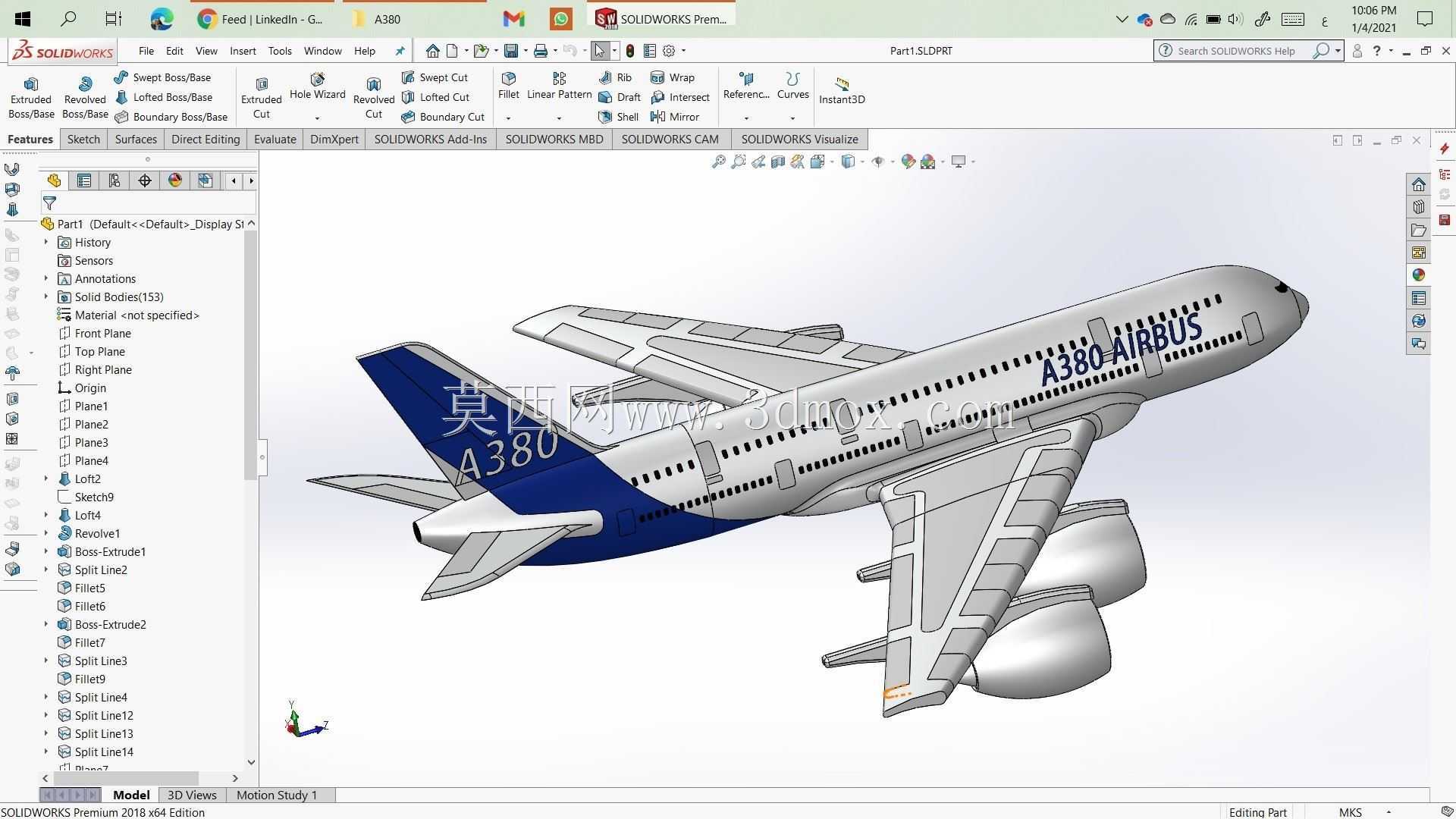Image resolution: width=1456 pixels, height=819 pixels.
Task: Open the Curves tool
Action: point(792,86)
